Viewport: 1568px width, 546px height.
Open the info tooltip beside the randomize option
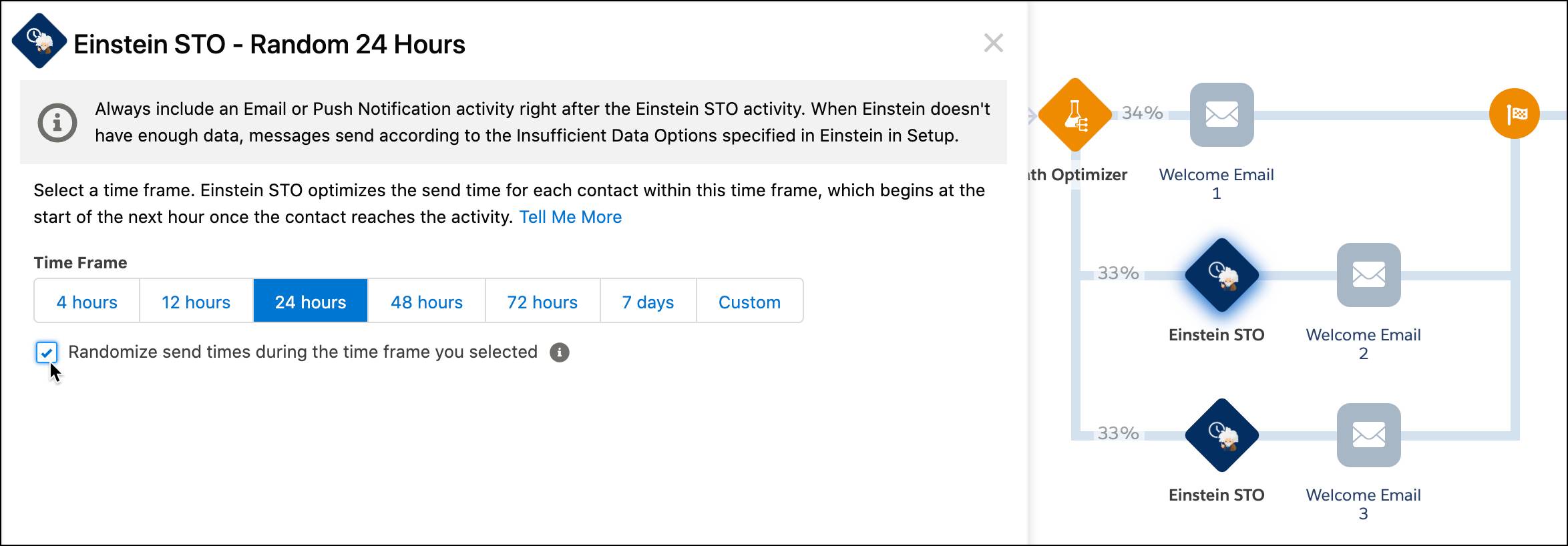(559, 352)
